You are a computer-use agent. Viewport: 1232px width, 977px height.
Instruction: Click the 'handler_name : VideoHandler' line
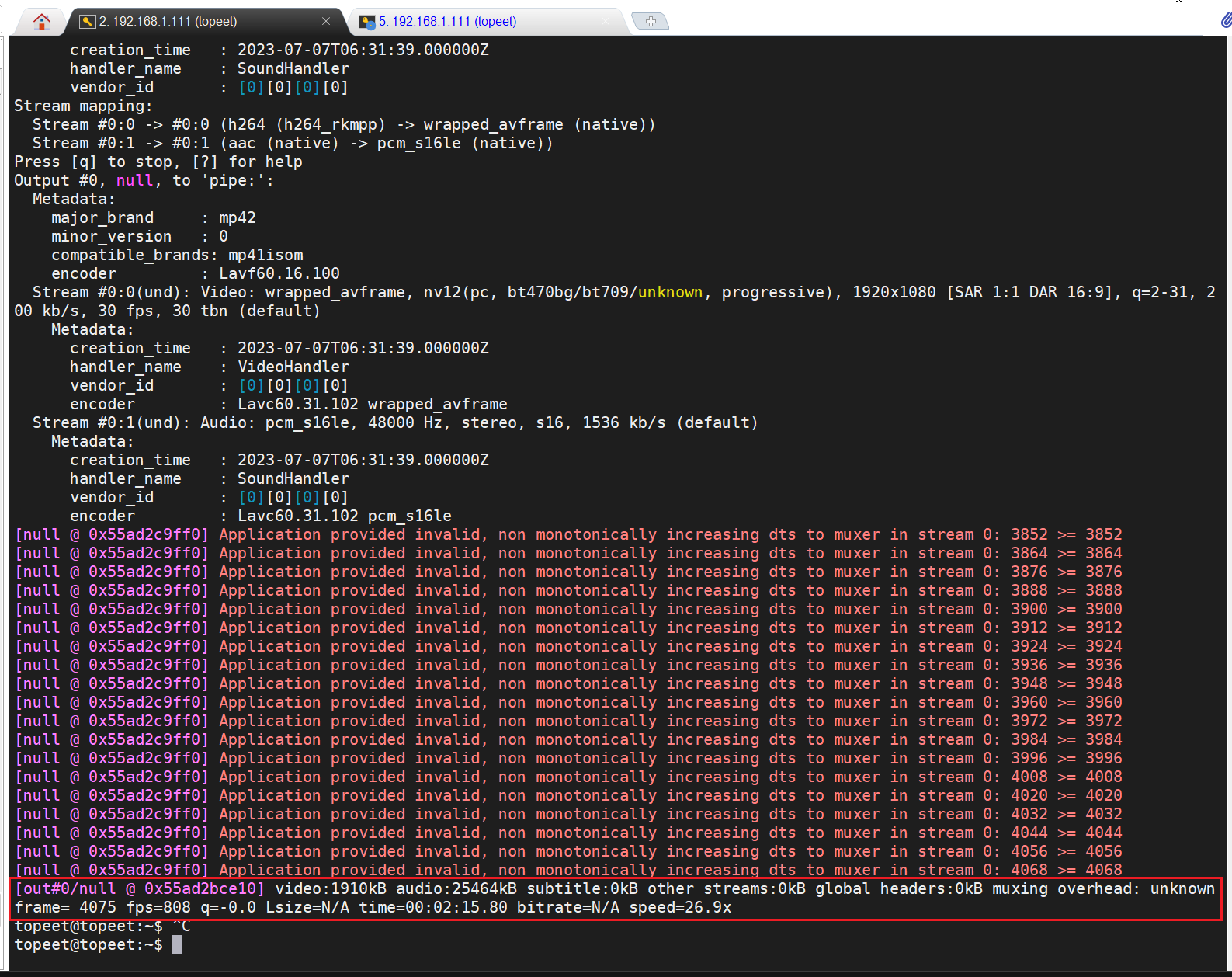click(210, 367)
